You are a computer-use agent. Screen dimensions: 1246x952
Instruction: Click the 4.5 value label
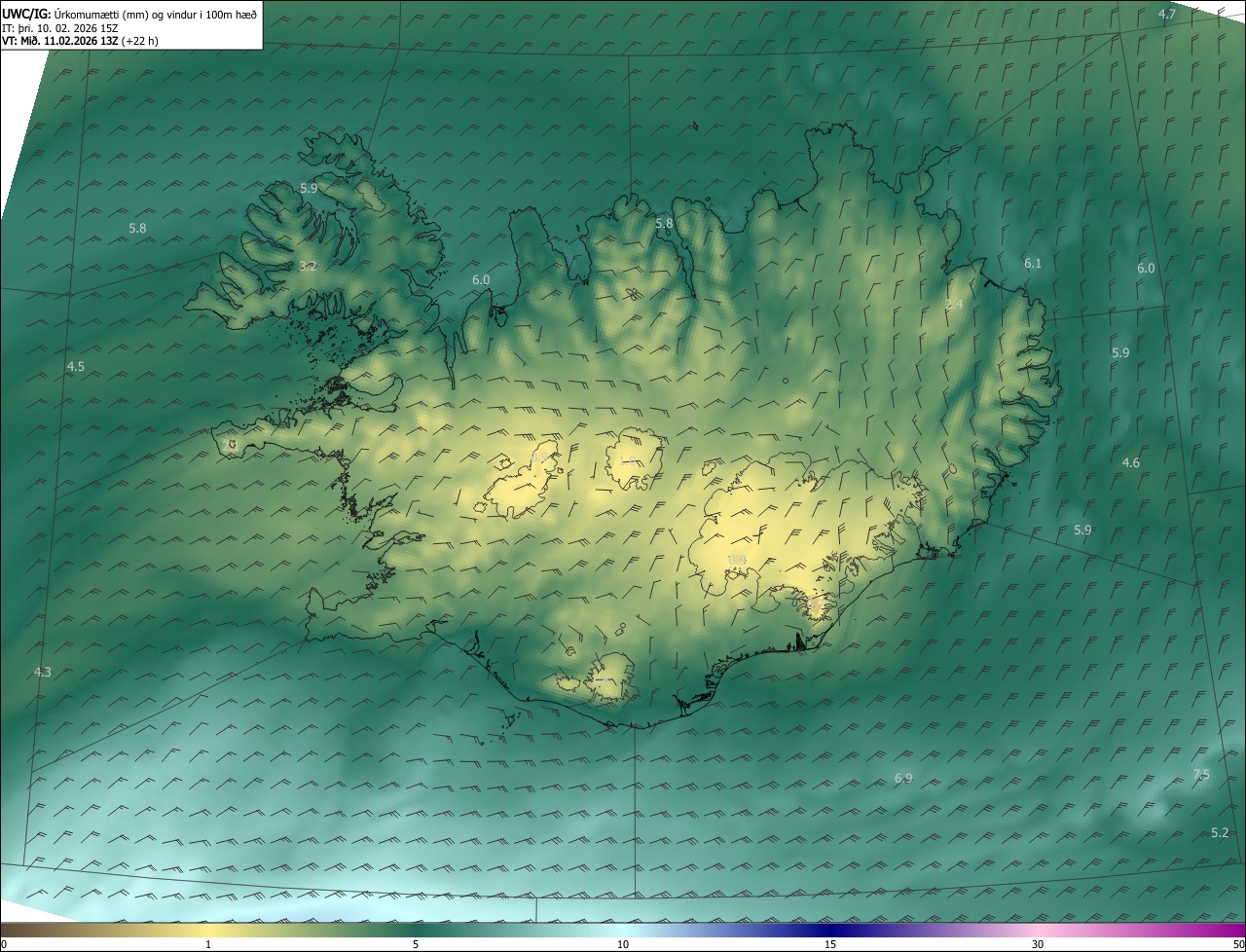click(75, 366)
